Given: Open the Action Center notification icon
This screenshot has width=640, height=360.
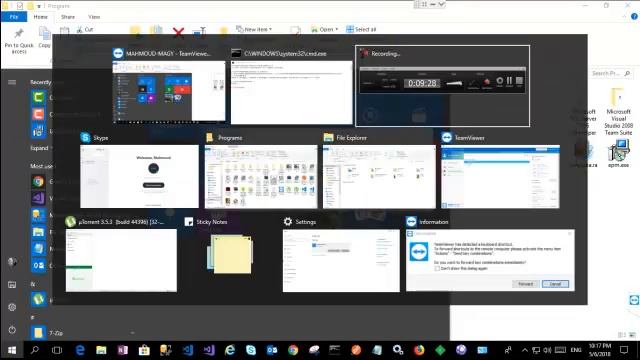Looking at the screenshot, I should pyautogui.click(x=624, y=350).
